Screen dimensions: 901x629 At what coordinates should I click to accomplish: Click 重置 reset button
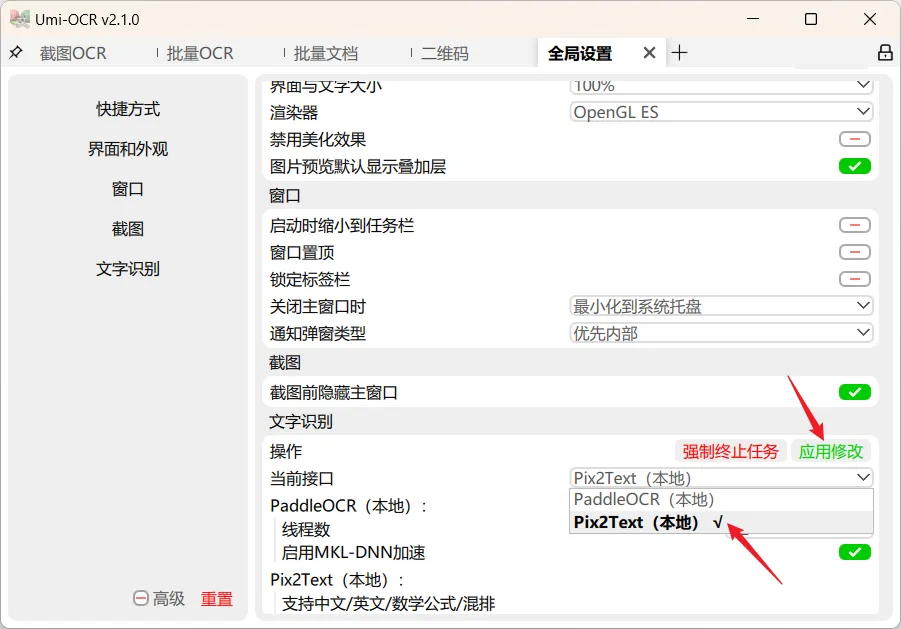click(x=217, y=599)
